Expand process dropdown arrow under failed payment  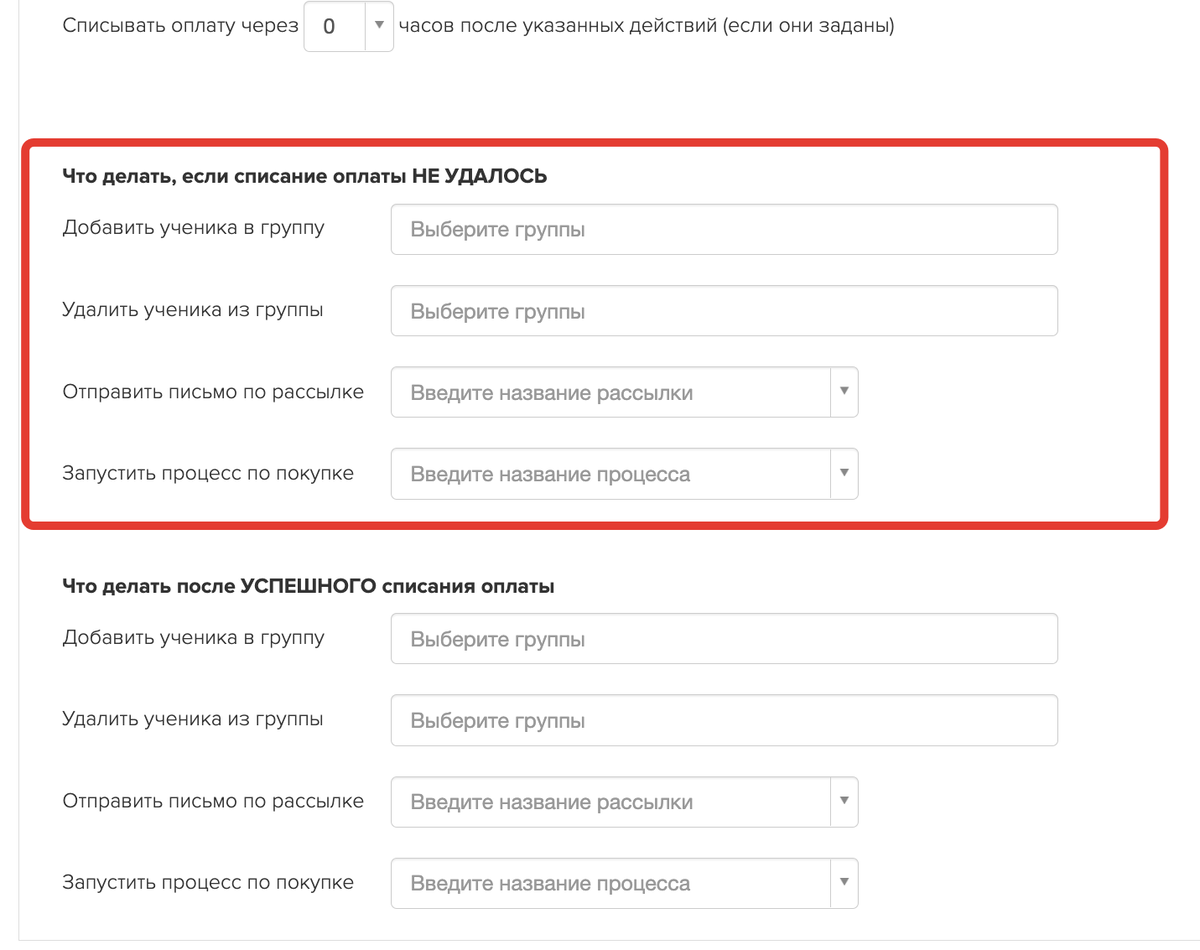click(x=844, y=473)
